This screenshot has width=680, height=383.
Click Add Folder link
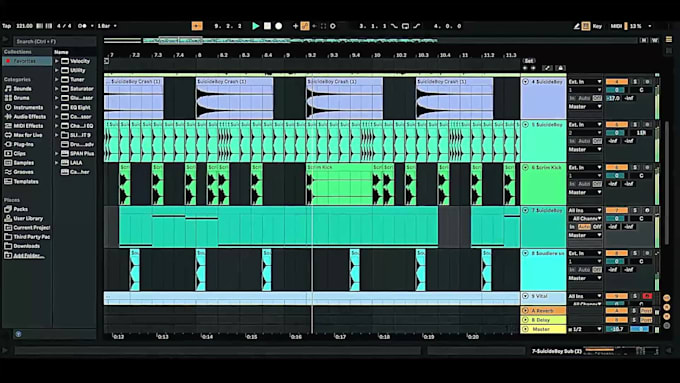click(24, 255)
